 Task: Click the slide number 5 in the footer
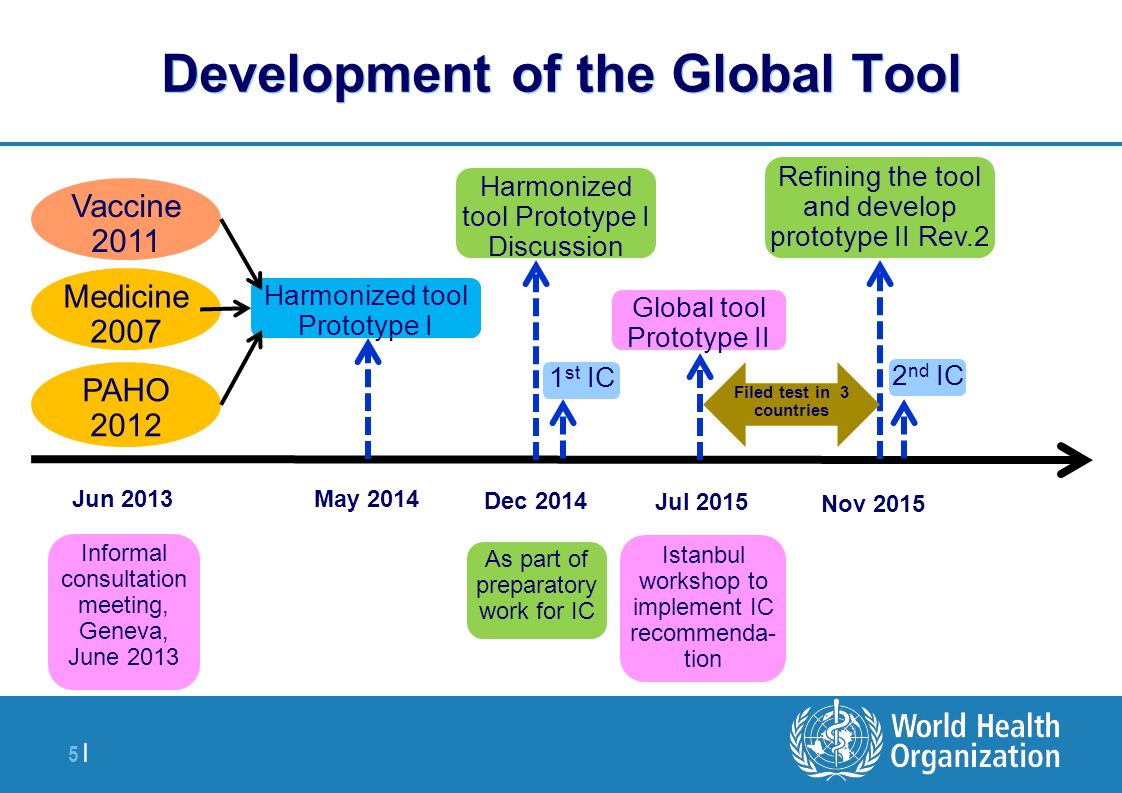tap(73, 754)
